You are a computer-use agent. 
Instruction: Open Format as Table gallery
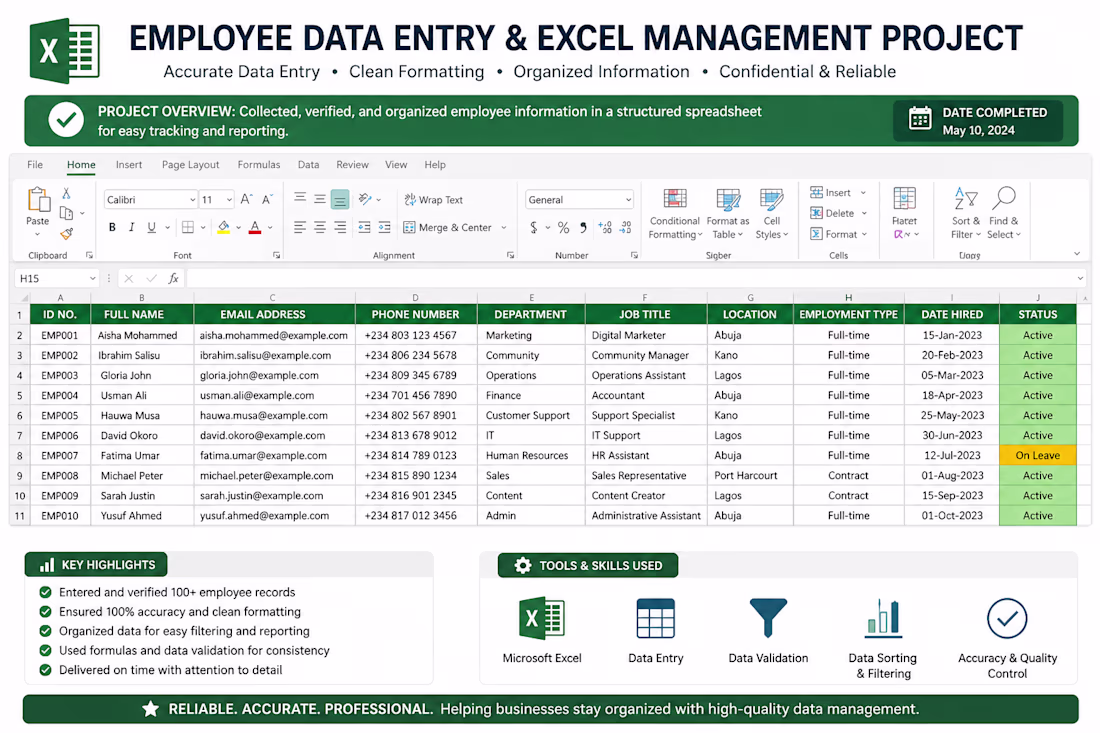coord(727,214)
